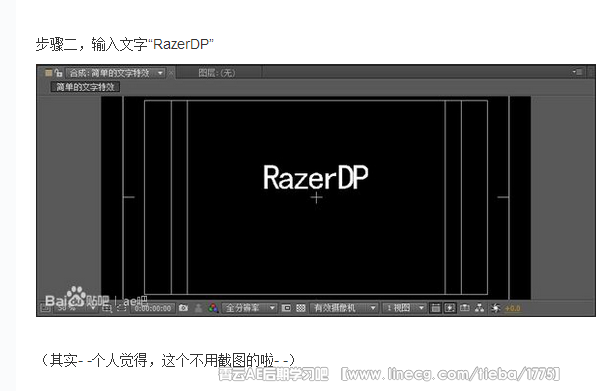Open the RGB channel display icon
The image size is (602, 391).
[213, 308]
